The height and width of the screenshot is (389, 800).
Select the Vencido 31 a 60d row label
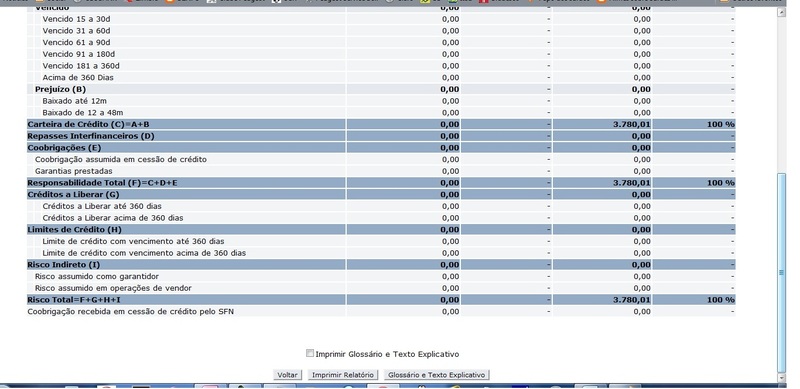77,31
